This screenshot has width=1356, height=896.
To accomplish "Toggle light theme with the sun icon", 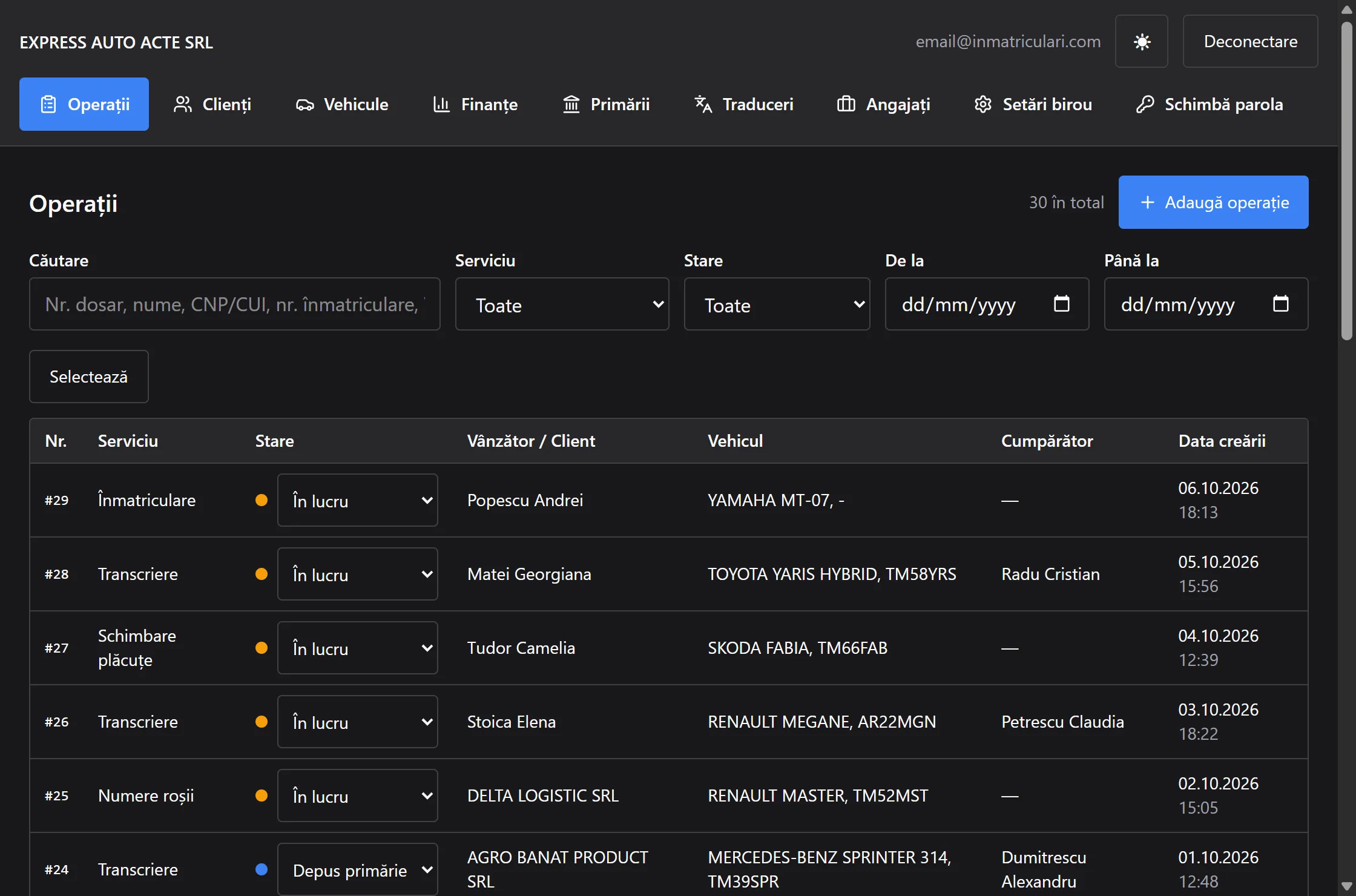I will [x=1142, y=42].
